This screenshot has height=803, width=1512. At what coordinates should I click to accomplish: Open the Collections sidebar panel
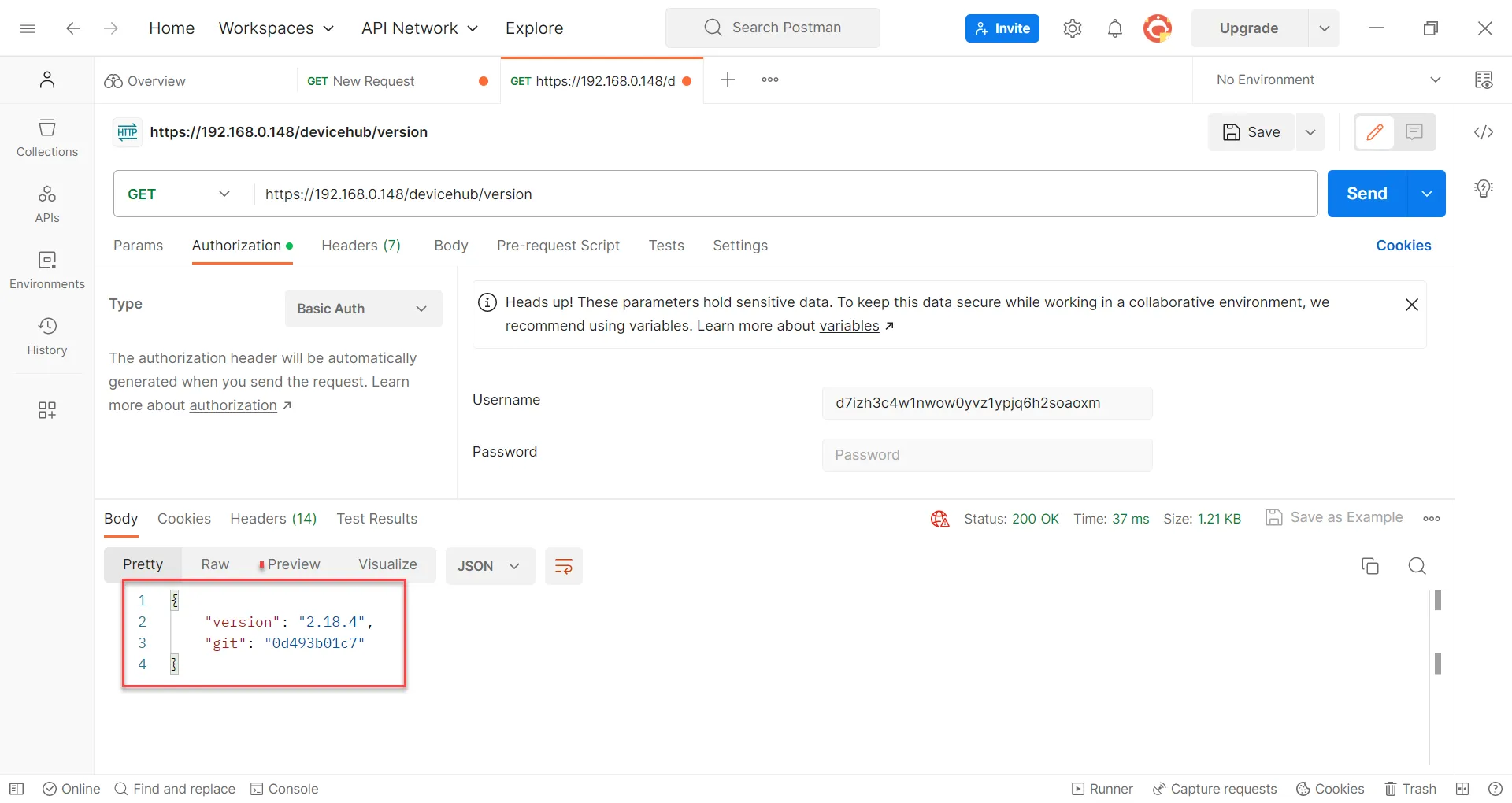(47, 138)
